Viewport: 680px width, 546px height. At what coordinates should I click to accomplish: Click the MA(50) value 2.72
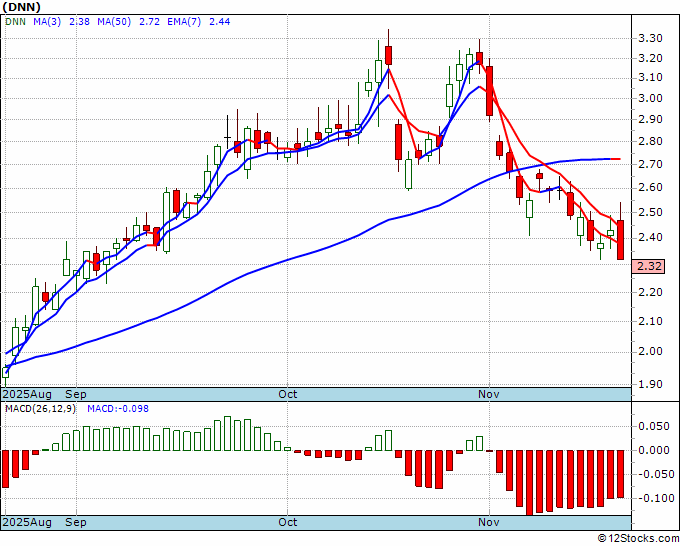pos(149,22)
